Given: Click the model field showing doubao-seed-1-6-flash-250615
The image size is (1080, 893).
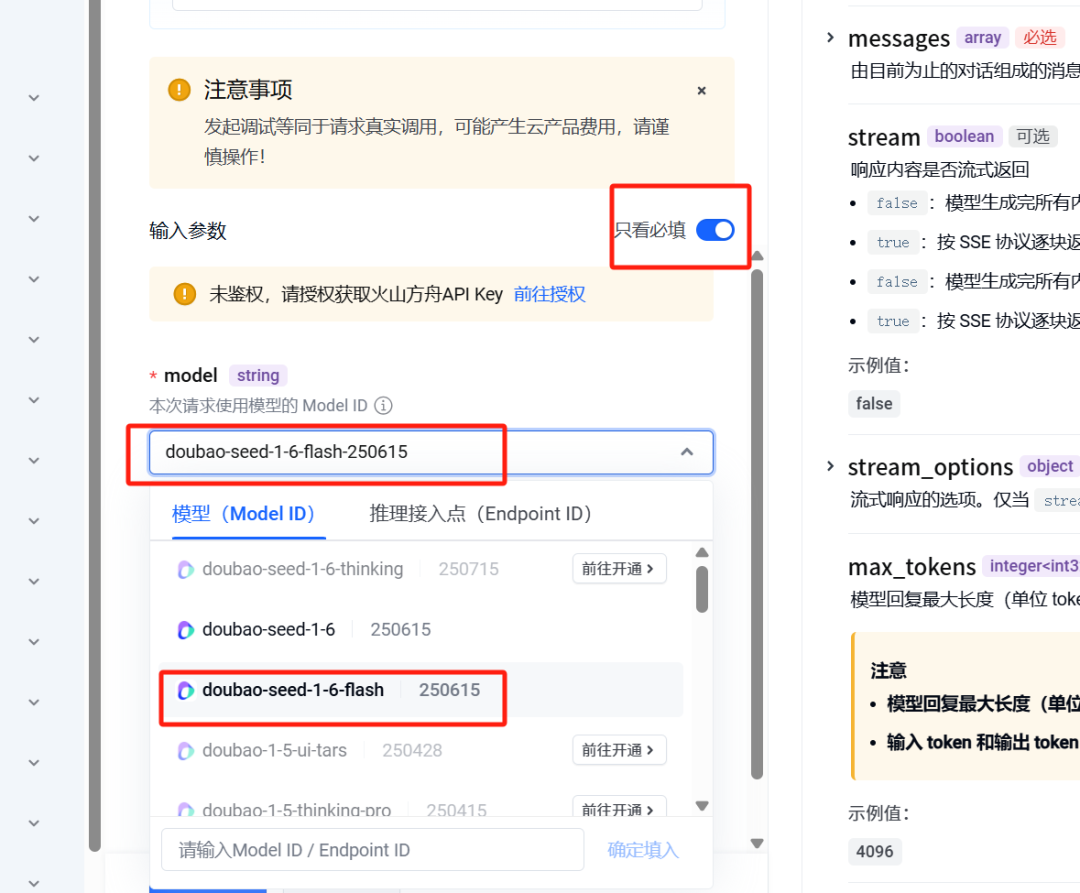Looking at the screenshot, I should click(x=431, y=452).
